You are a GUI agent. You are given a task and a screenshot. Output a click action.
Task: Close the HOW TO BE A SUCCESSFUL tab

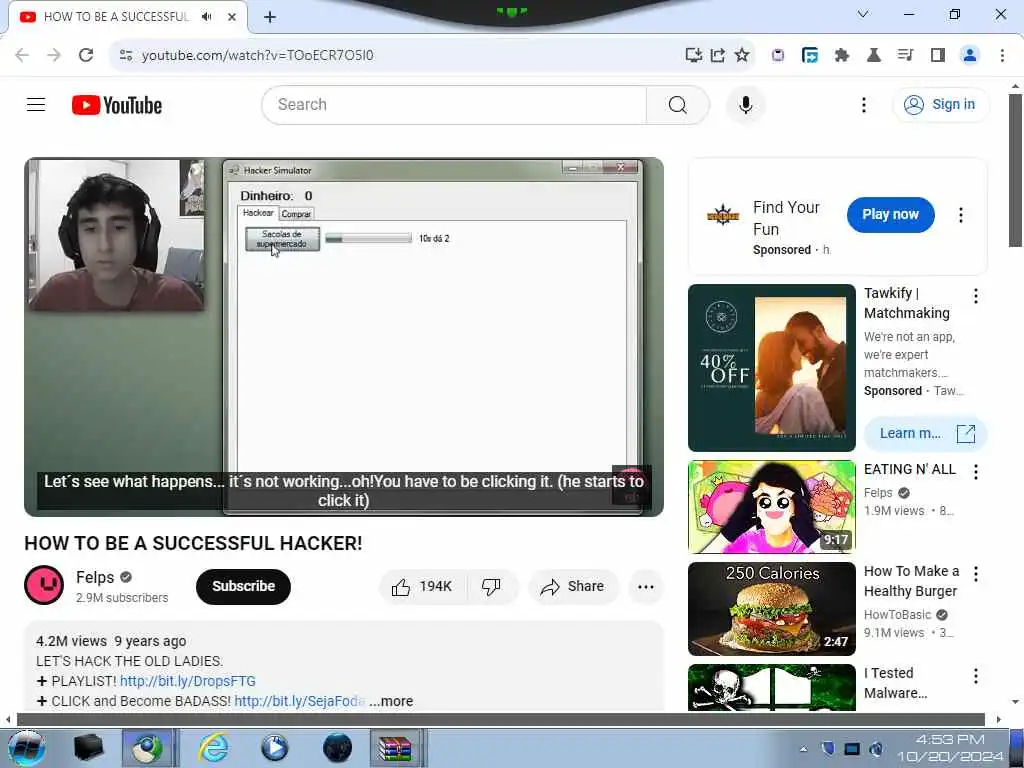[232, 17]
